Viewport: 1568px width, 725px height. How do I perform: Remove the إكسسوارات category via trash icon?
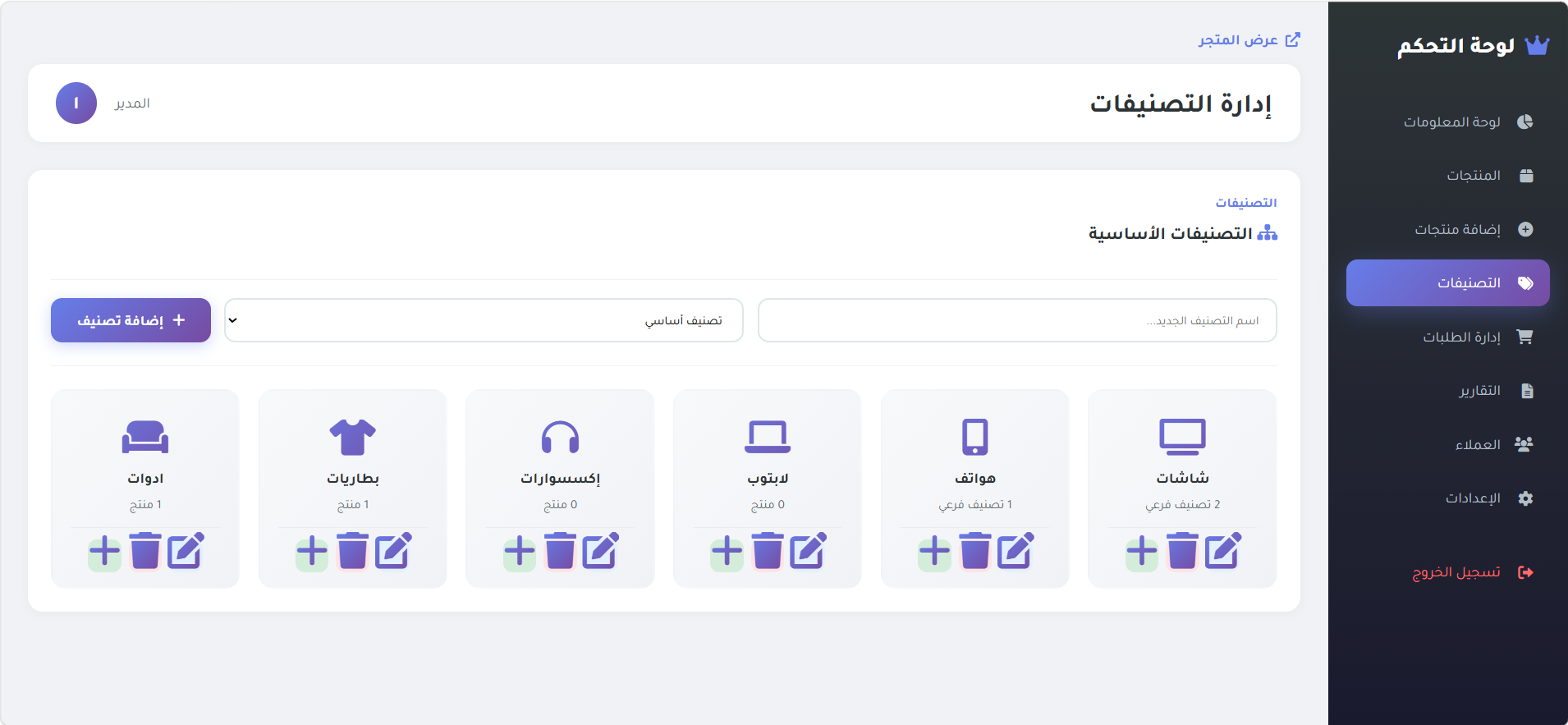pyautogui.click(x=561, y=551)
